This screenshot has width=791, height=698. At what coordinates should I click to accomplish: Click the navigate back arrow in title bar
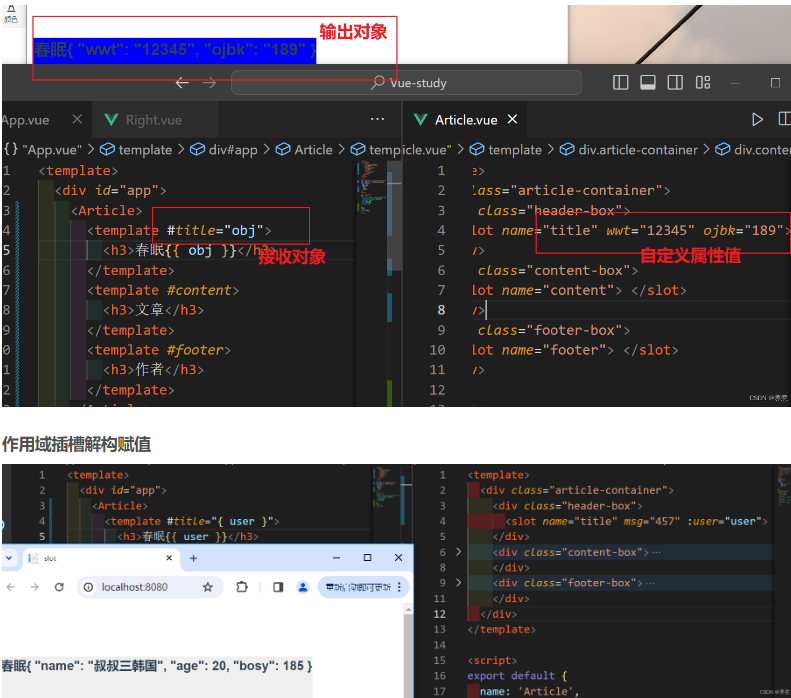pos(181,83)
